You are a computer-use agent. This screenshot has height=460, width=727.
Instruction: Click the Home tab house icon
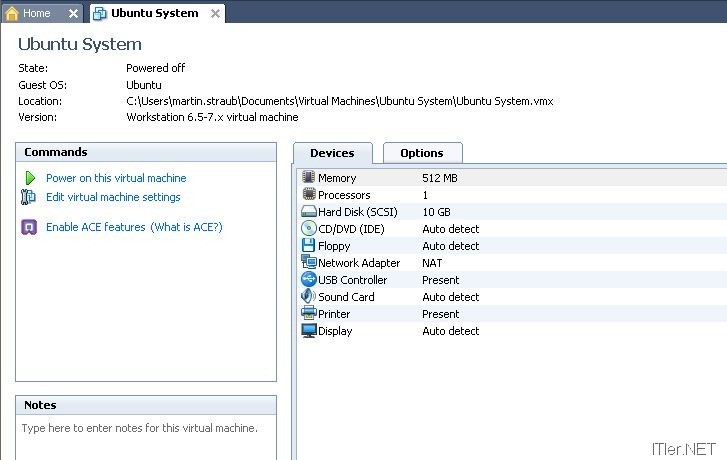coord(12,13)
